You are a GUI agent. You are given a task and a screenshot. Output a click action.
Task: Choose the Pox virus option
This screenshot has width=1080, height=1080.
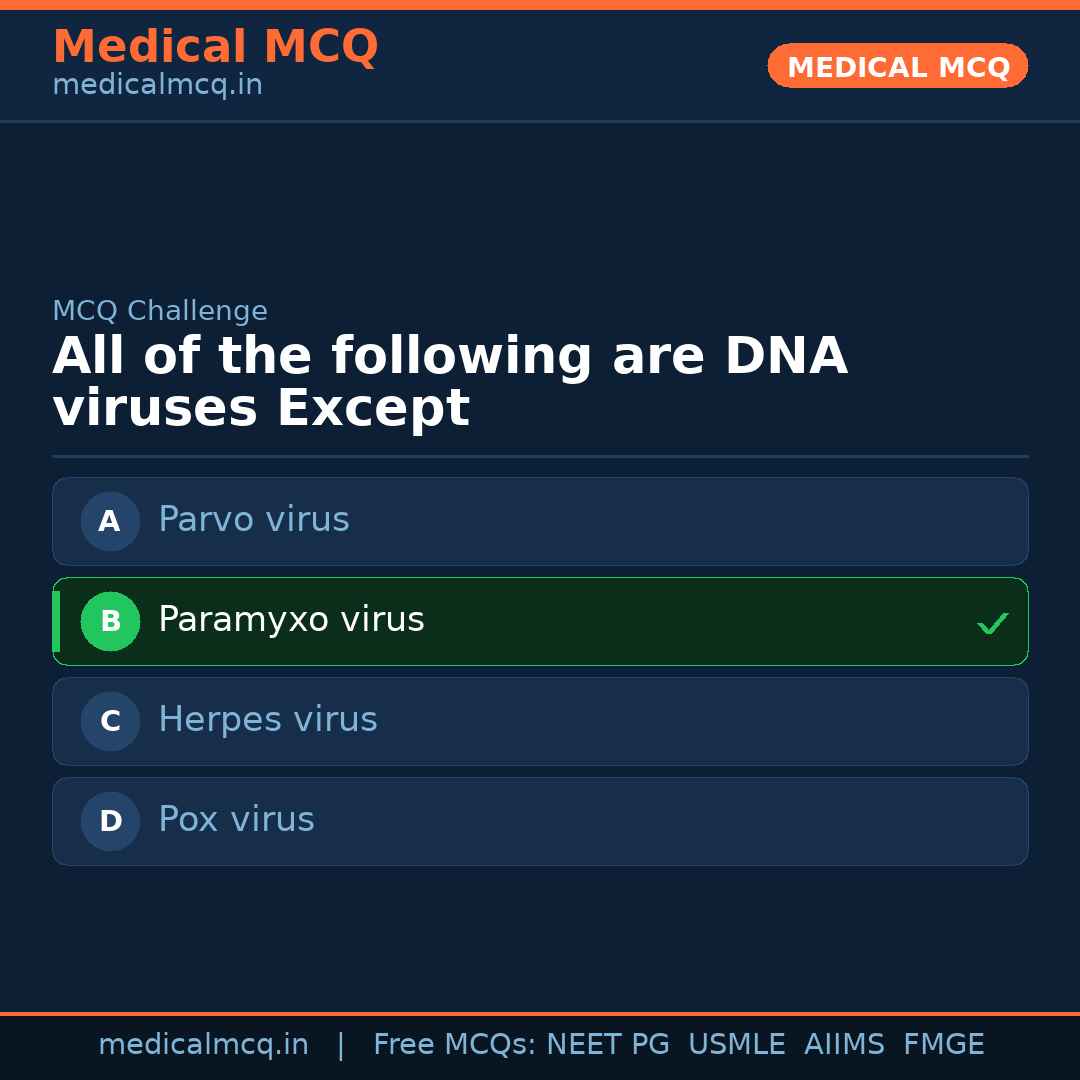click(x=236, y=820)
